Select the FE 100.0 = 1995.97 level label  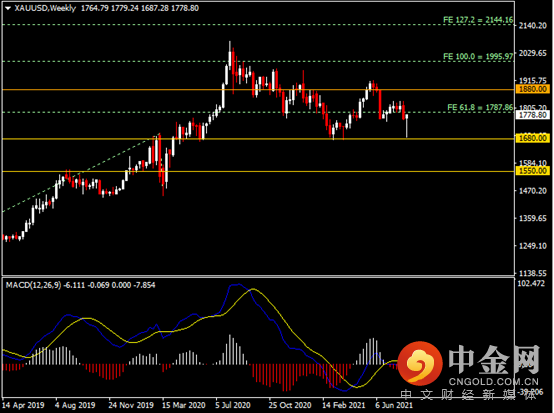click(478, 56)
